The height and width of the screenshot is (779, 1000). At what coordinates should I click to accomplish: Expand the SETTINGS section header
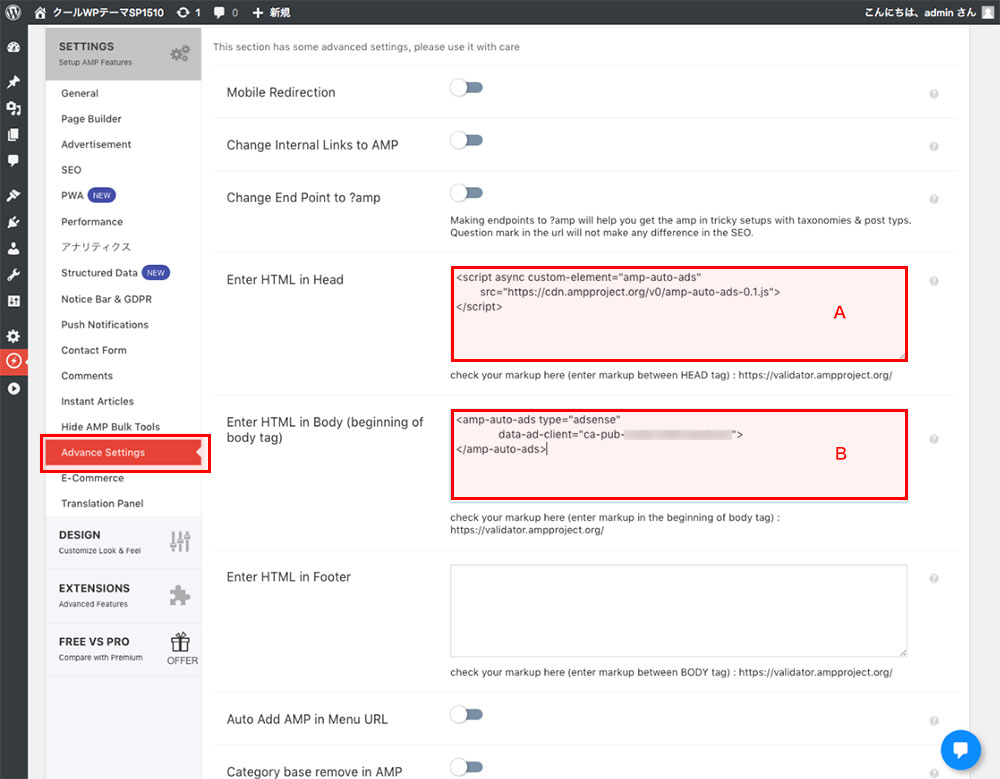tap(123, 54)
